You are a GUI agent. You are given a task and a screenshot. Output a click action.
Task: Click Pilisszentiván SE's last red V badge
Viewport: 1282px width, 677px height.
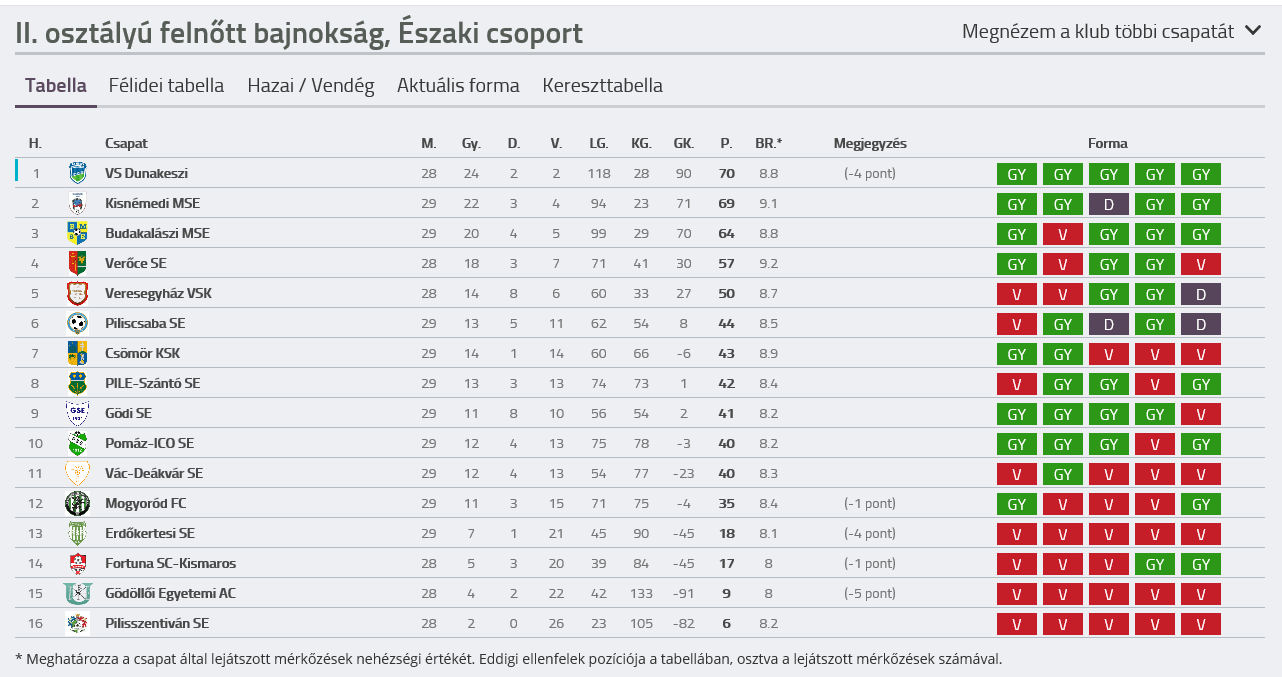1201,624
